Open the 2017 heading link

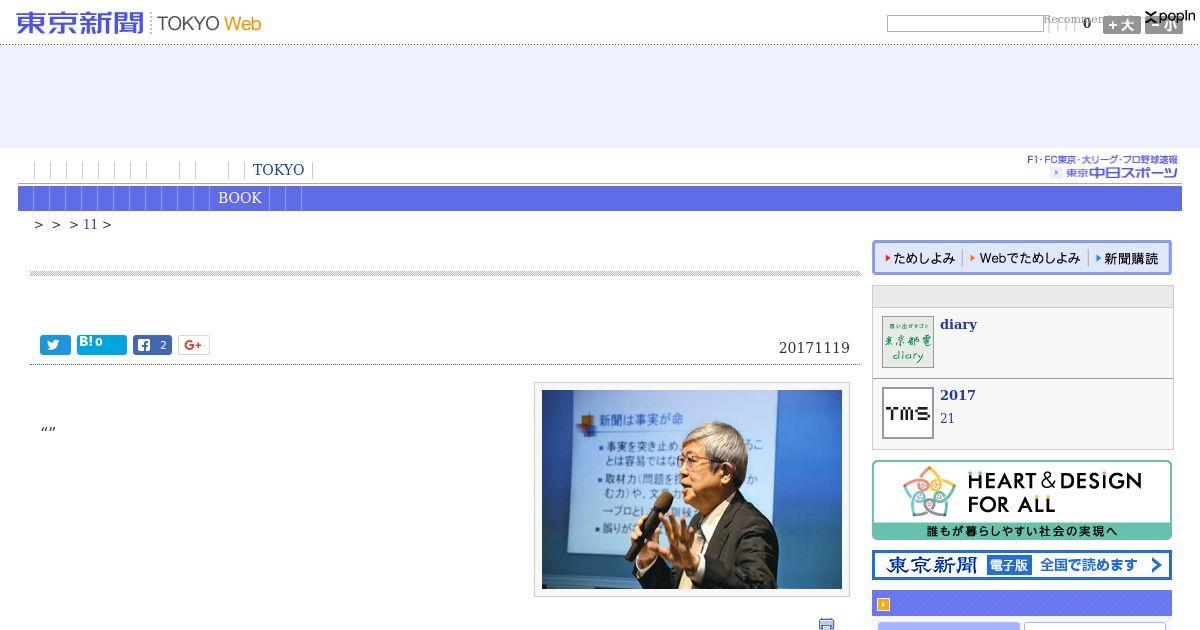coord(958,395)
